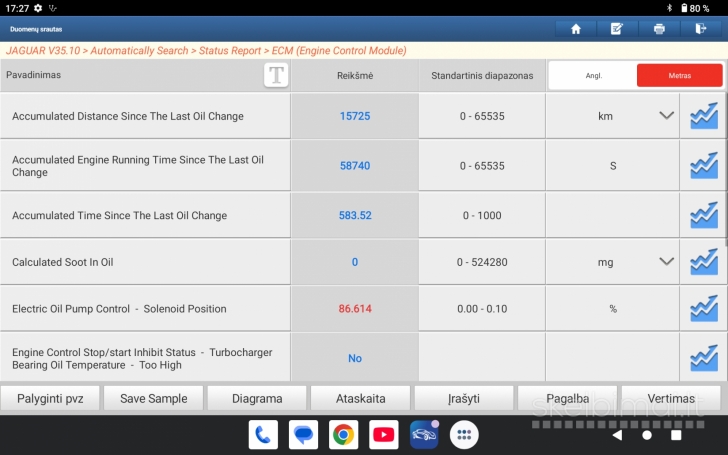Print the data stream report
This screenshot has height=455, width=728.
[x=659, y=29]
